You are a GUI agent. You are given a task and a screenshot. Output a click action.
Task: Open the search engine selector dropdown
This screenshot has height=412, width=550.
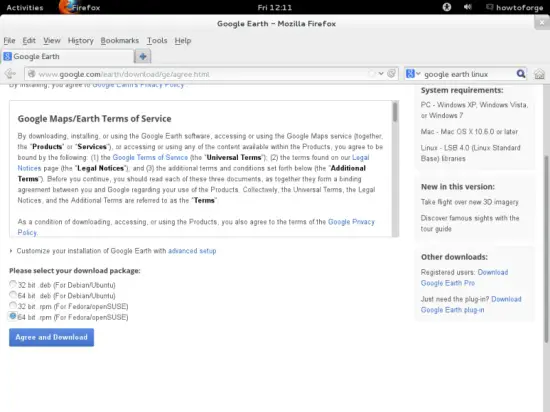(413, 74)
